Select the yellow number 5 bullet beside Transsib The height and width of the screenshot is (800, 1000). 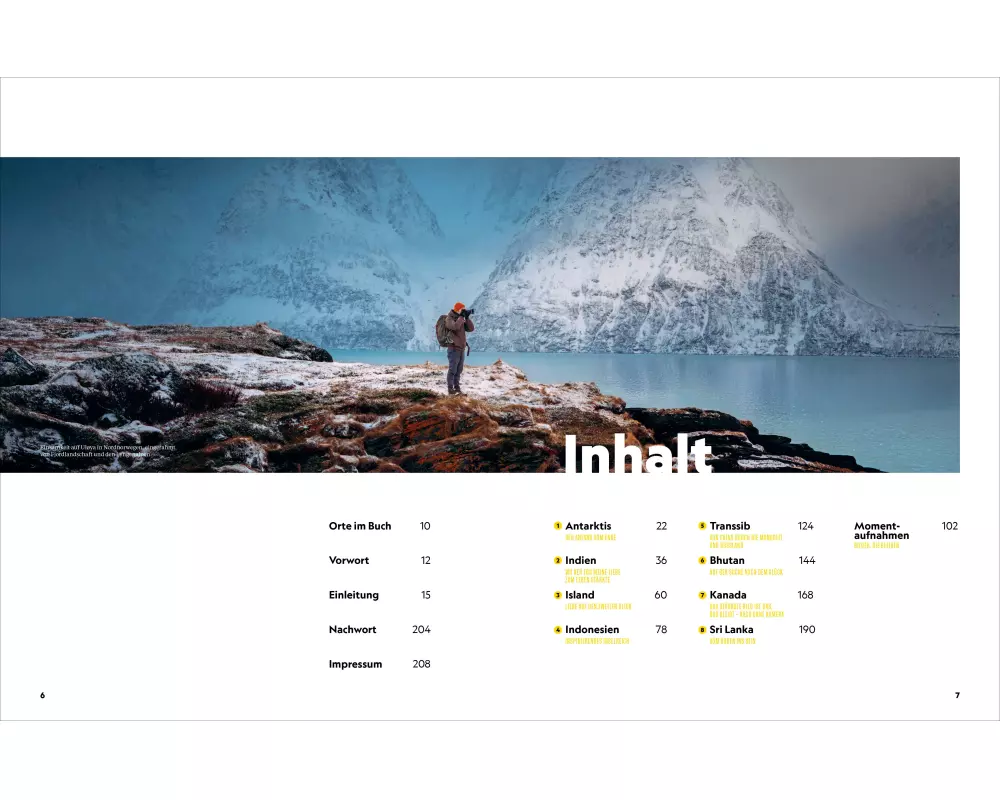point(702,526)
